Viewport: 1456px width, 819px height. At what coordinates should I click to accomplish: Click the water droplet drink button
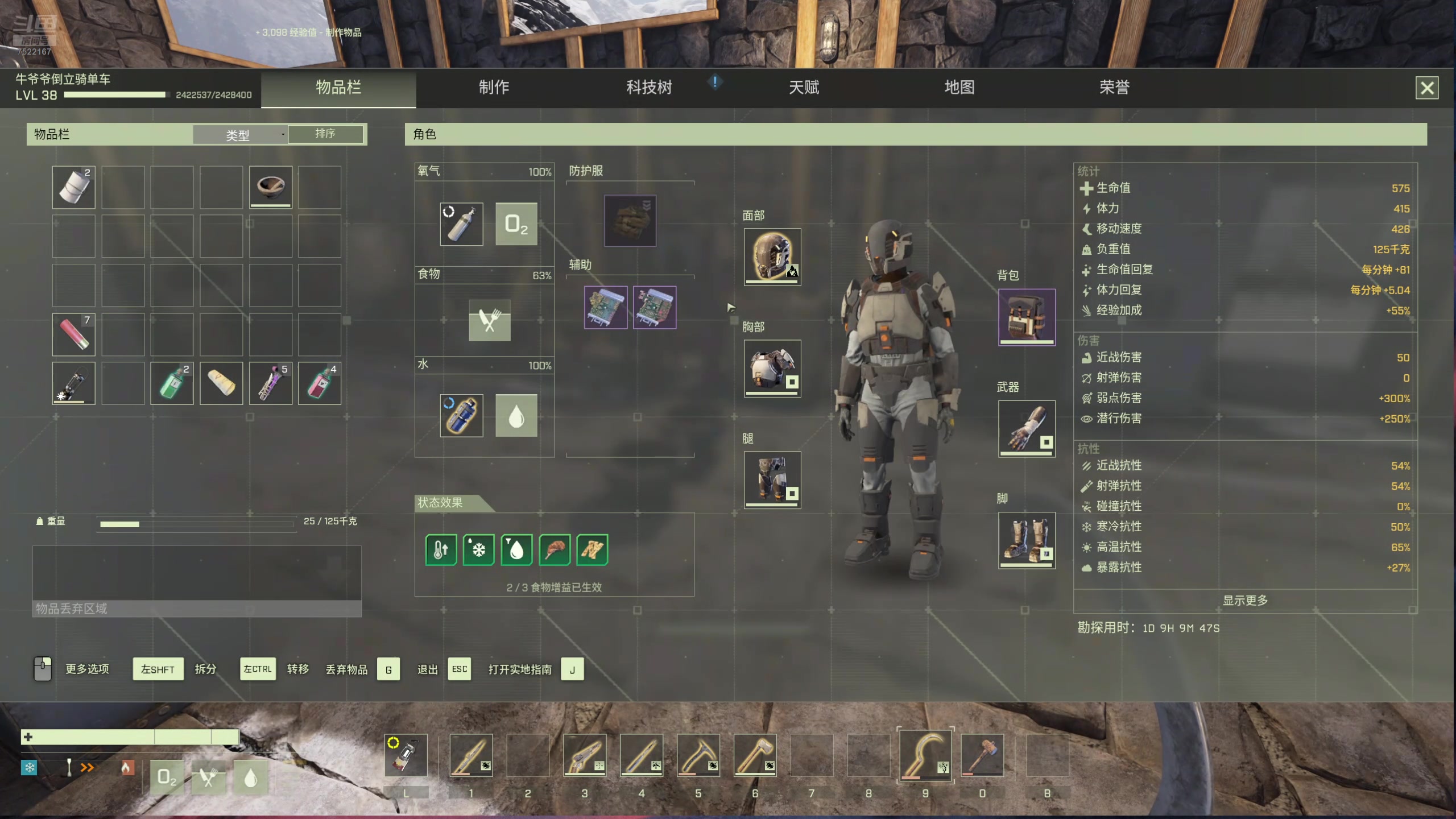516,416
